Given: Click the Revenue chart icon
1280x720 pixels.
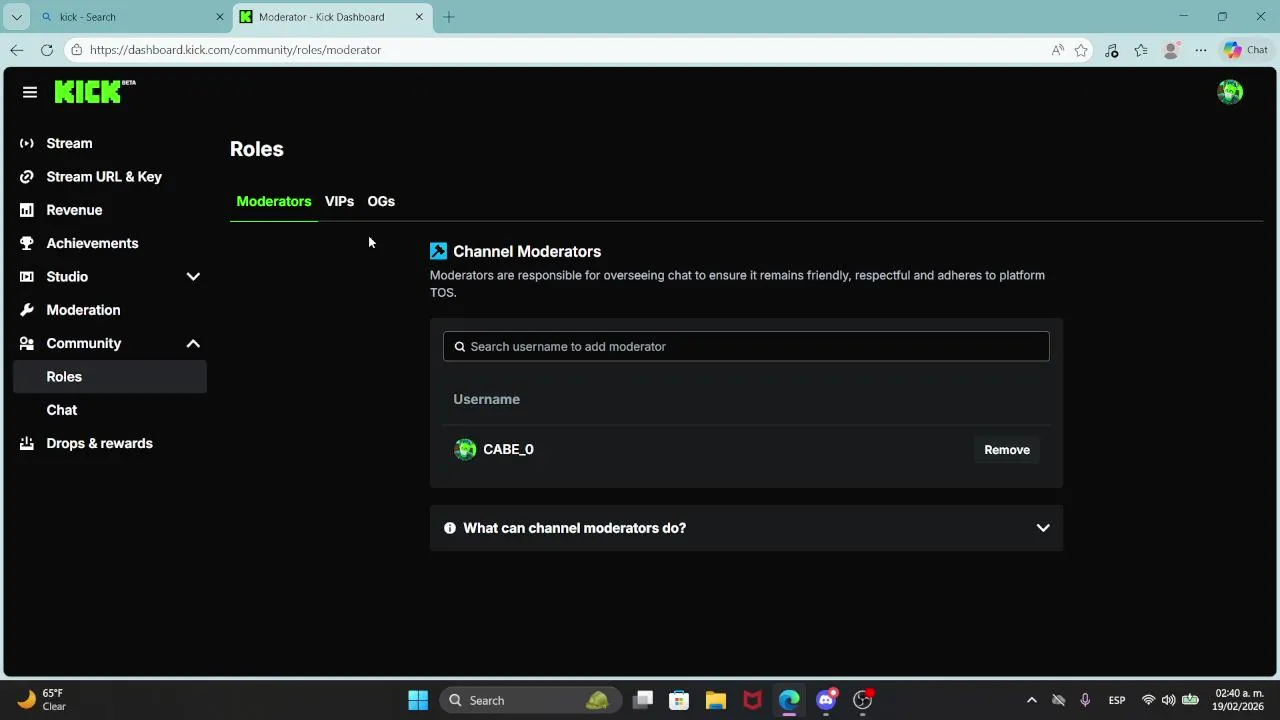Looking at the screenshot, I should 27,210.
